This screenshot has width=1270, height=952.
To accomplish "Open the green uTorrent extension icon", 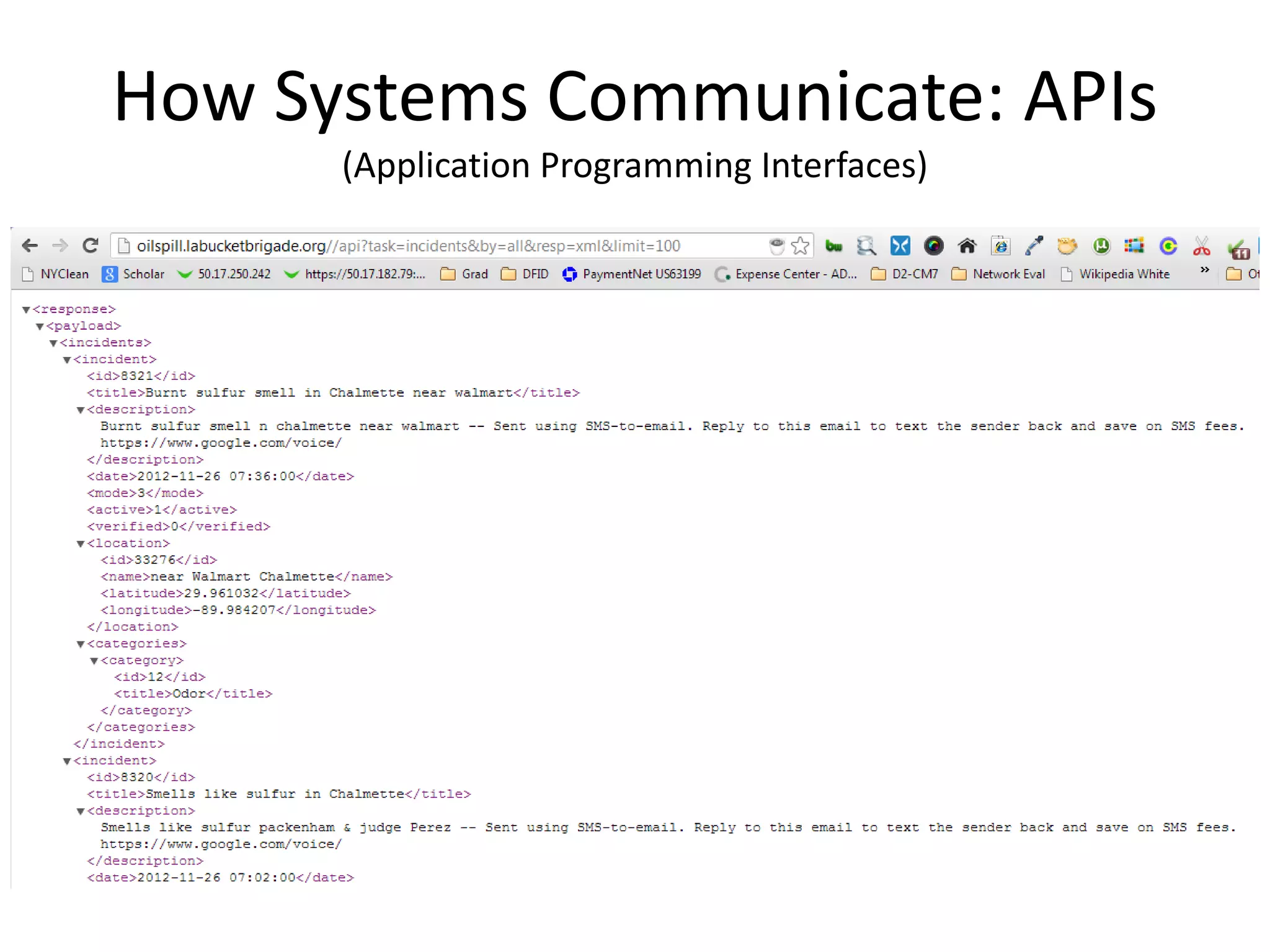I will pyautogui.click(x=1101, y=246).
